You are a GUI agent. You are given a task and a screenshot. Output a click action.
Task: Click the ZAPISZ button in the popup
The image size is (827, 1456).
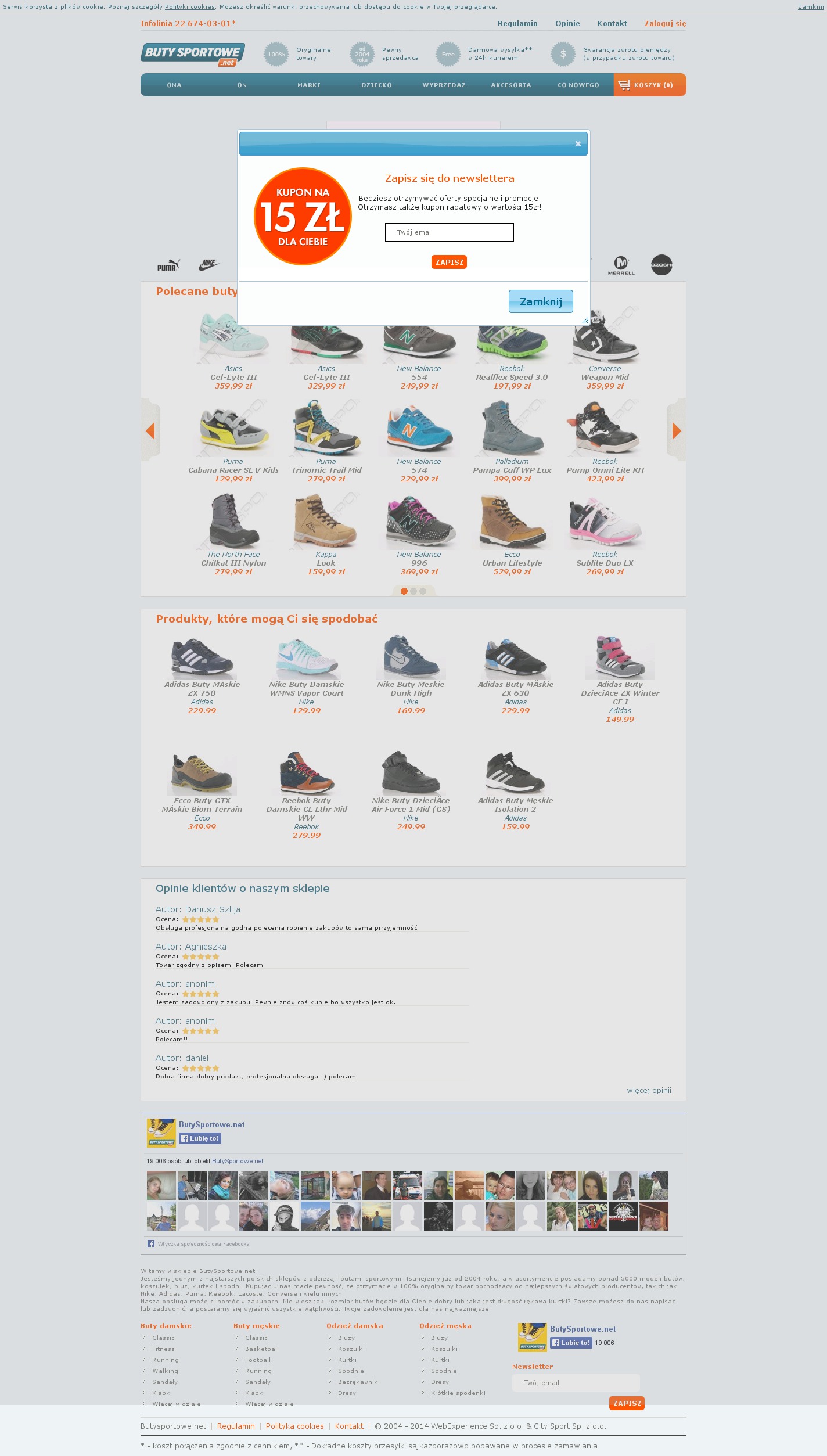[450, 263]
